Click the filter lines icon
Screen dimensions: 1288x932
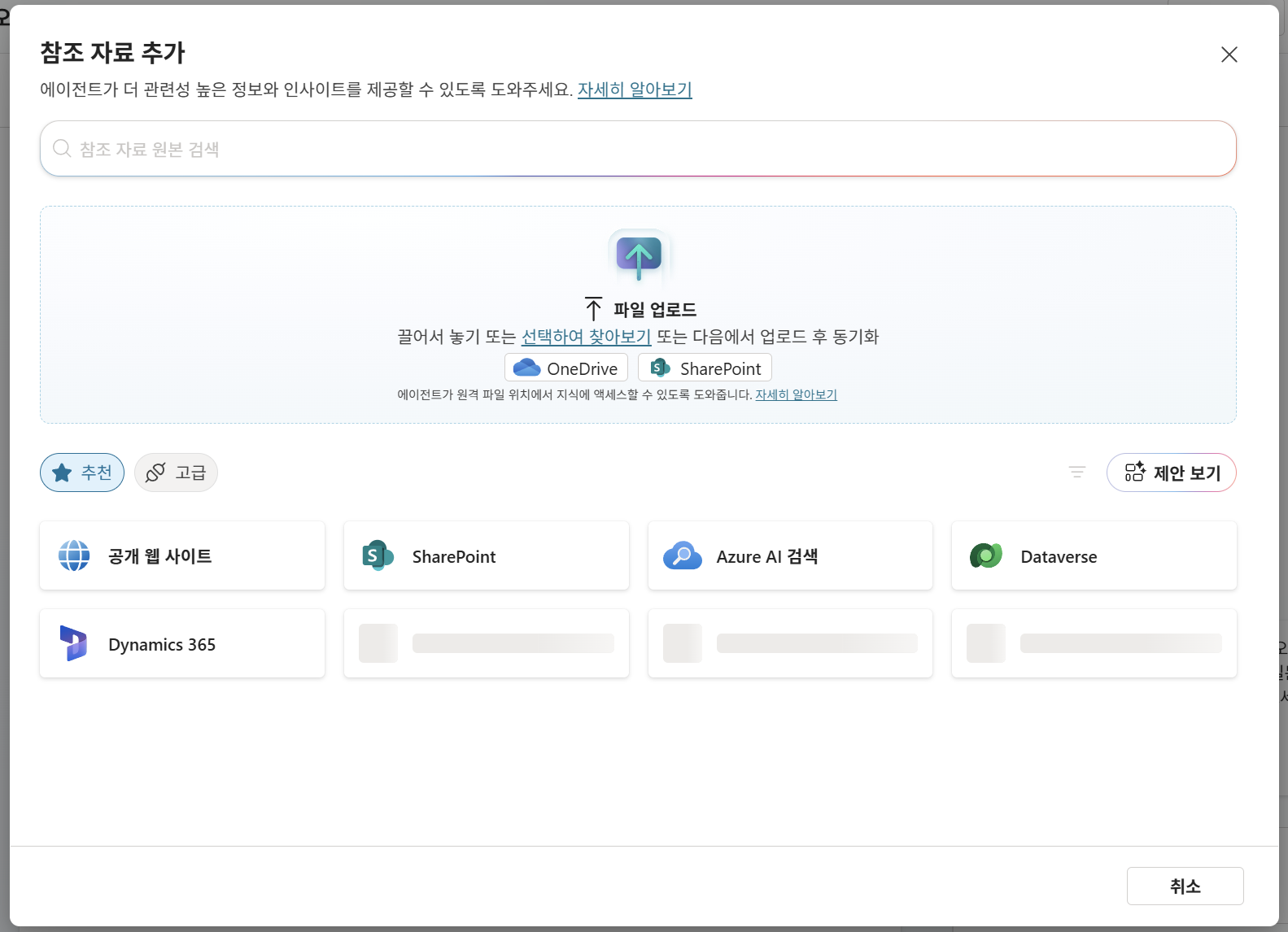tap(1077, 473)
